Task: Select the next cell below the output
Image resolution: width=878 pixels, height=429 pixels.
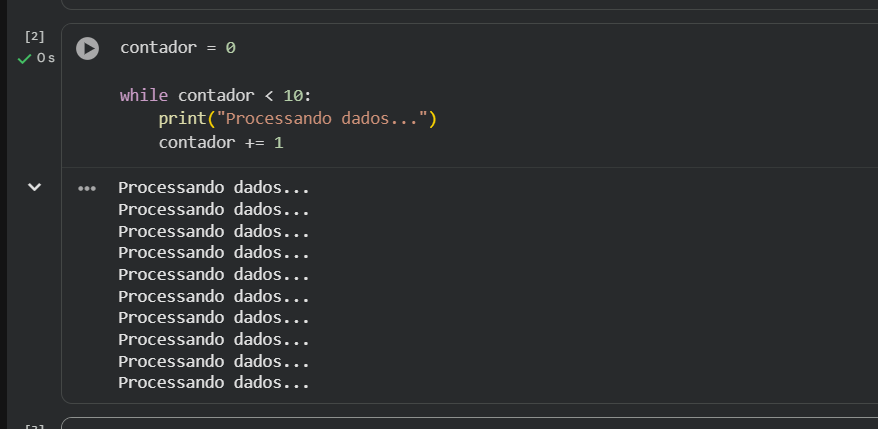Action: [469, 423]
